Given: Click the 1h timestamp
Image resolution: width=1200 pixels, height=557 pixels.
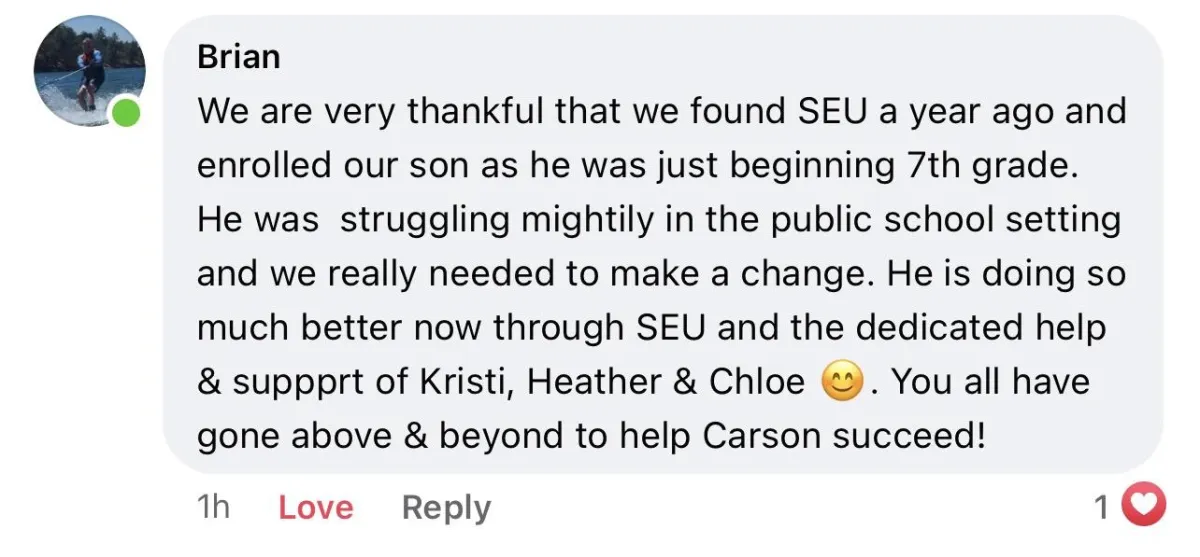Looking at the screenshot, I should [x=214, y=508].
